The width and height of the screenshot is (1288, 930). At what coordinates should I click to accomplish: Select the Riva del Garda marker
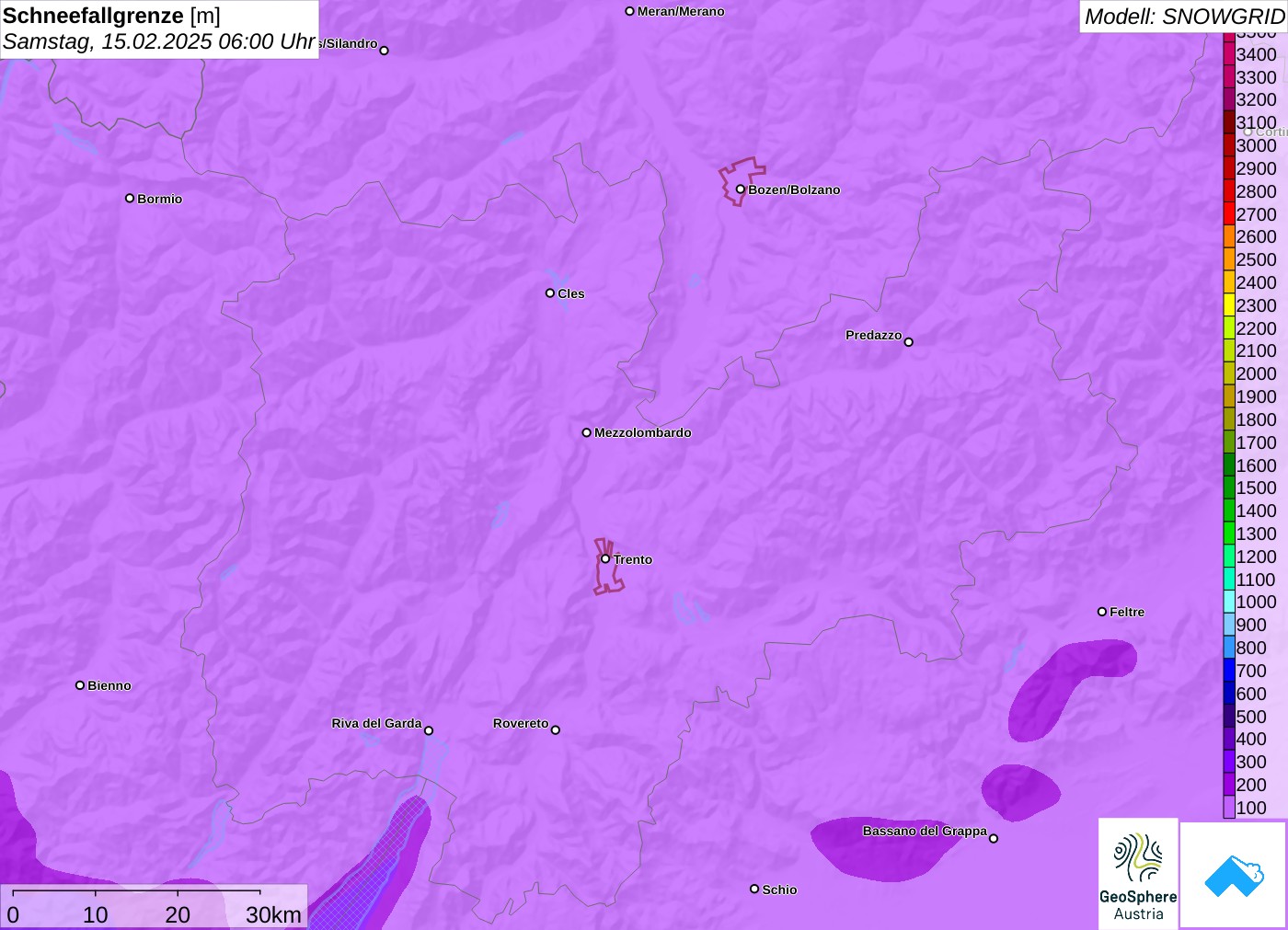(x=429, y=730)
